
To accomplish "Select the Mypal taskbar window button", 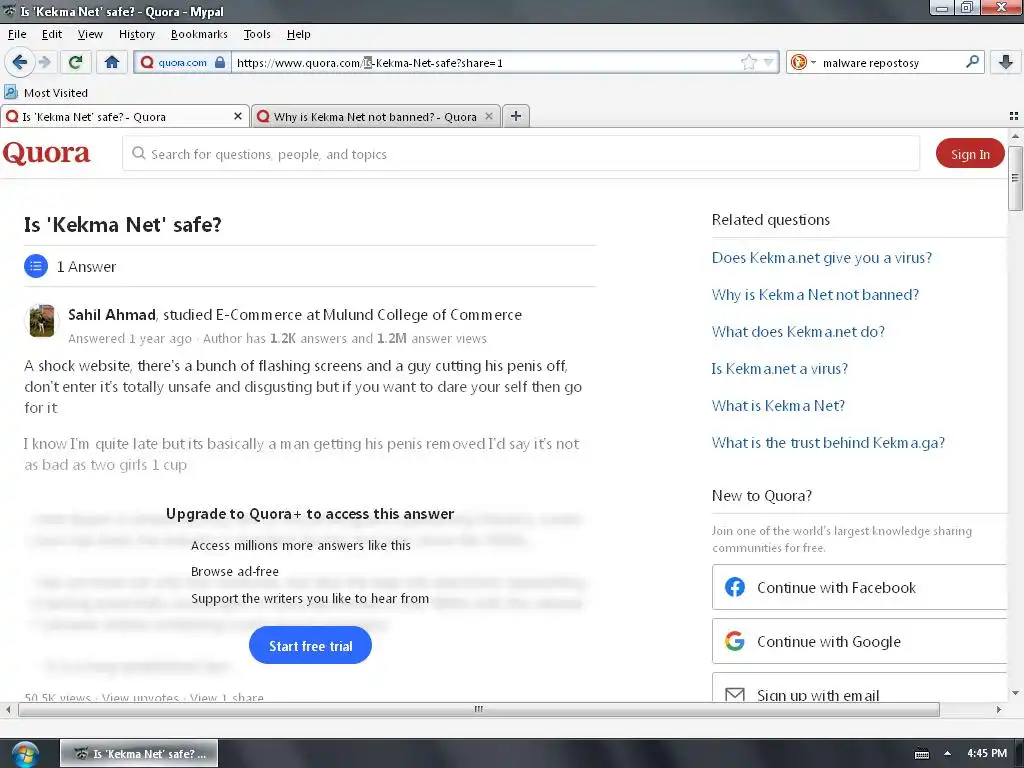I will tap(139, 754).
